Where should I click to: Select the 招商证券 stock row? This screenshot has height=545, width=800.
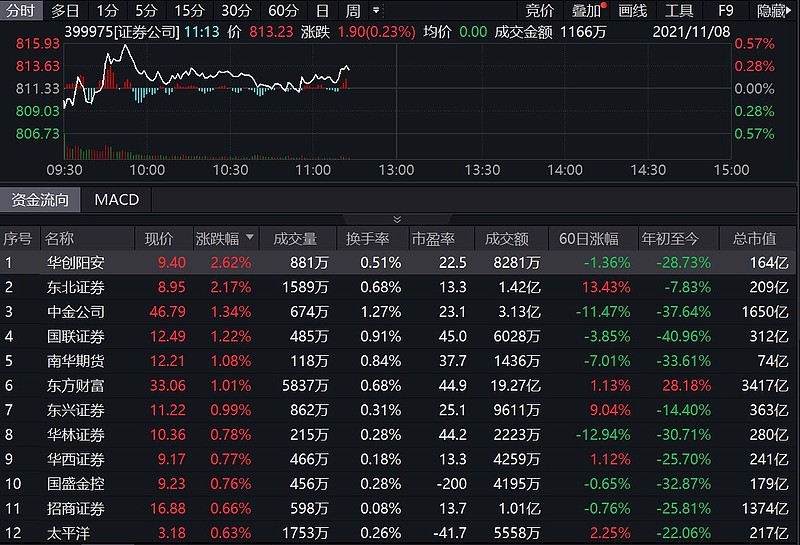point(398,508)
